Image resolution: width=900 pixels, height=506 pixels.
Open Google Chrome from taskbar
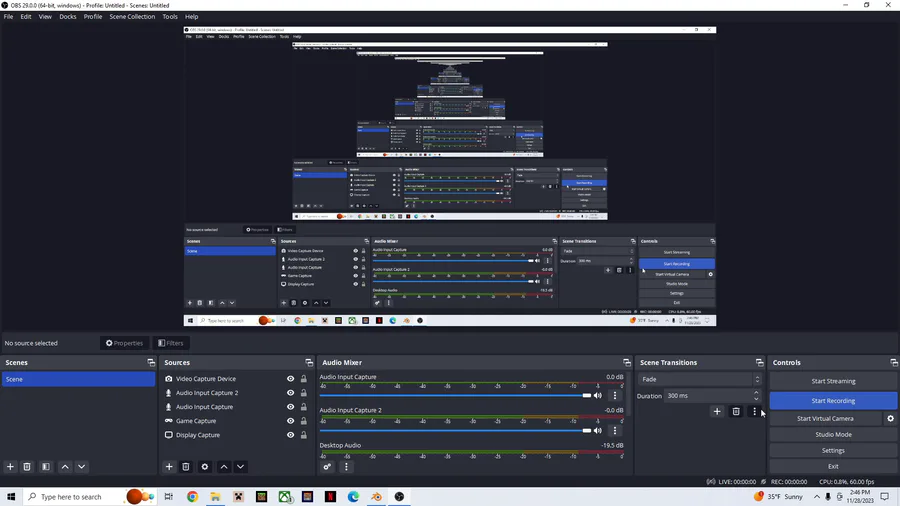192,497
